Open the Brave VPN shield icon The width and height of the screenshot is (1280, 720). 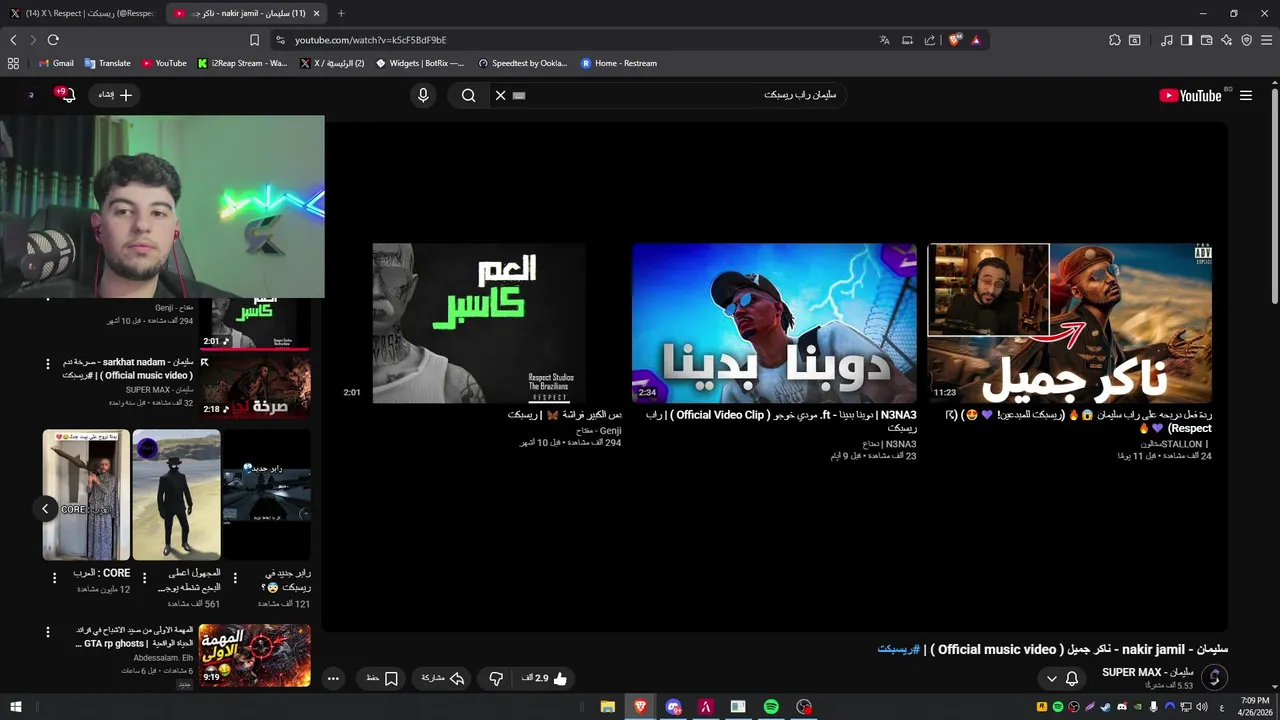(x=1246, y=40)
